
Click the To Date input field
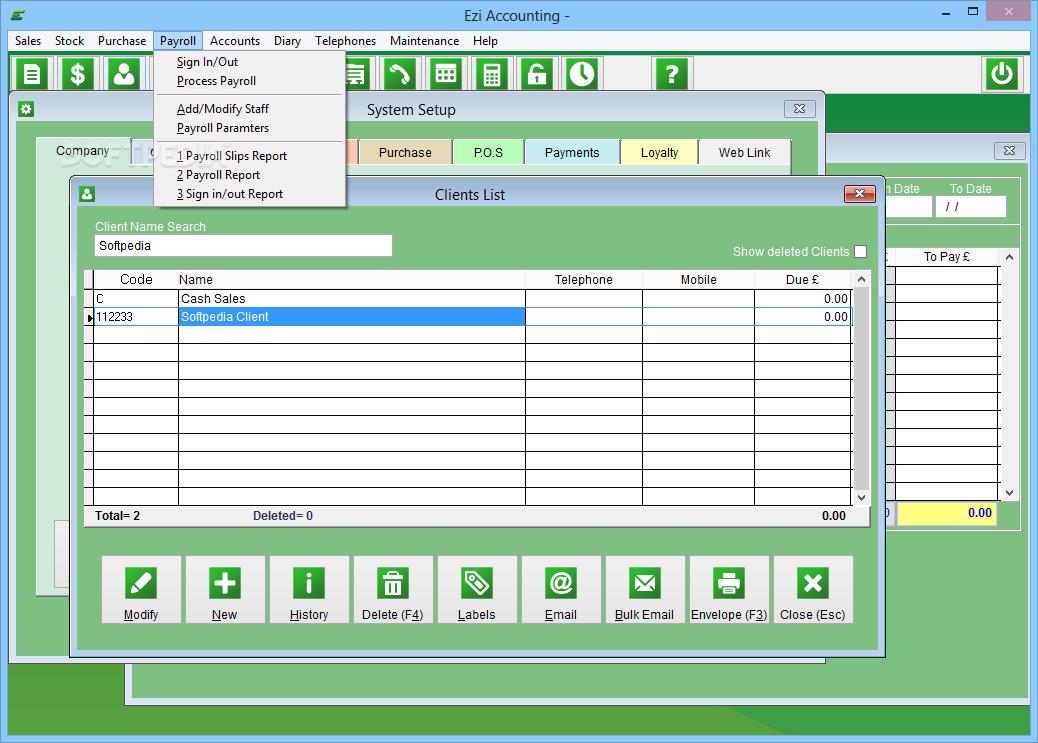tap(970, 207)
